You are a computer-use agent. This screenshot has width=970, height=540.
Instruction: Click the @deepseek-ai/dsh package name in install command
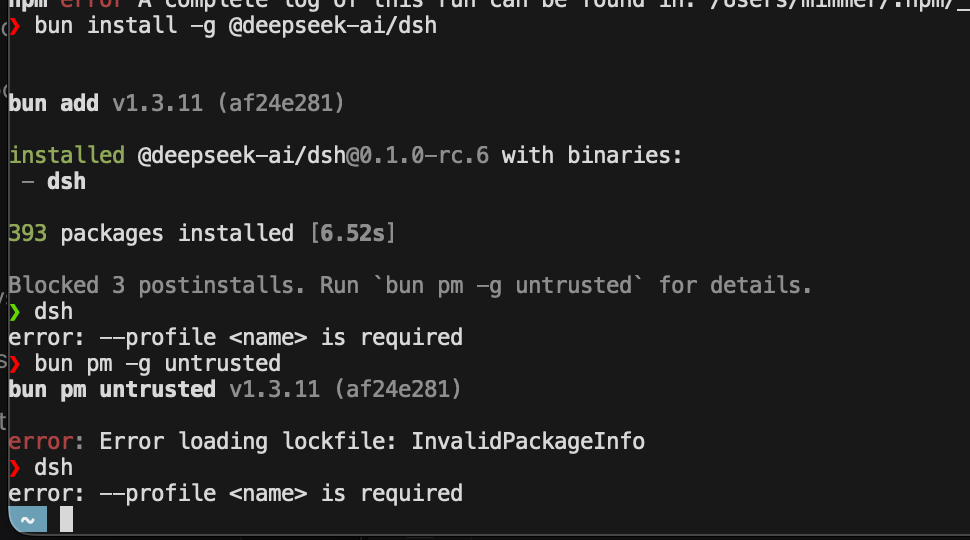(333, 27)
